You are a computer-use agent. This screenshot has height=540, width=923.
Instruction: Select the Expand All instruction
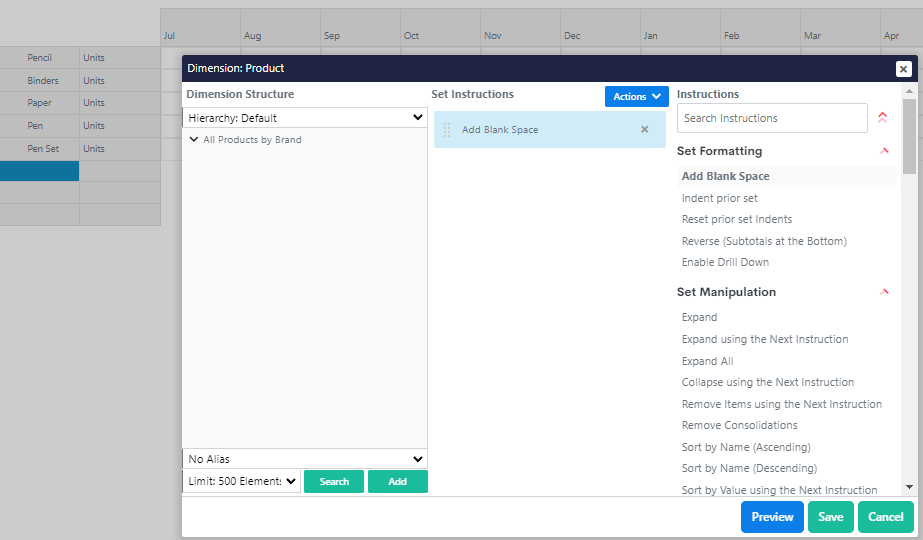tap(707, 361)
